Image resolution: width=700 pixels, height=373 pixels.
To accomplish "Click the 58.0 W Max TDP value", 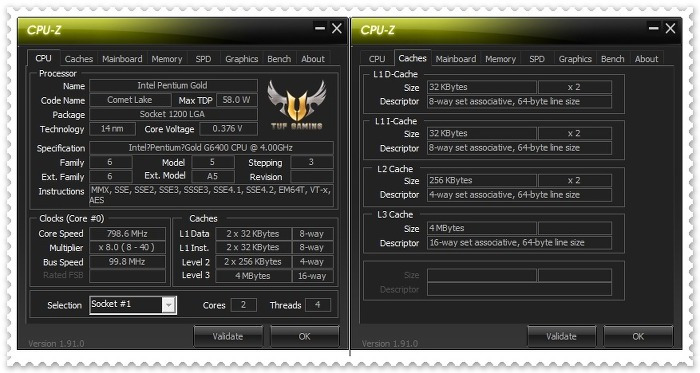I will pos(237,100).
